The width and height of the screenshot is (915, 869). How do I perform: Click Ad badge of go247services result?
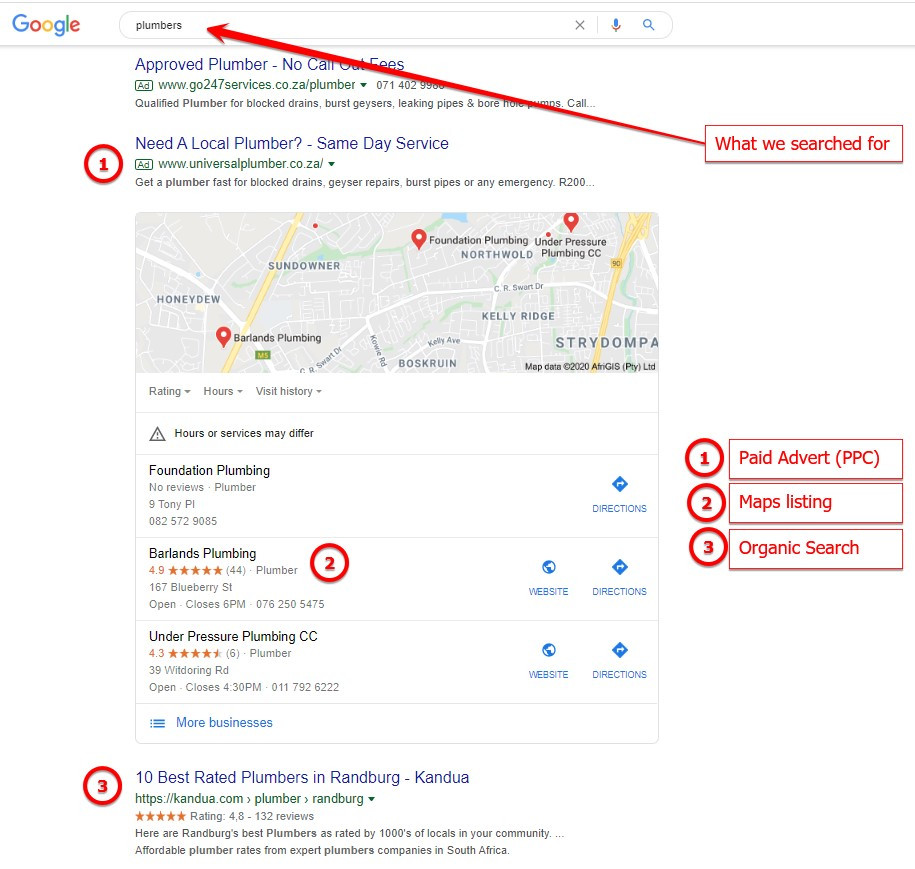click(x=144, y=85)
